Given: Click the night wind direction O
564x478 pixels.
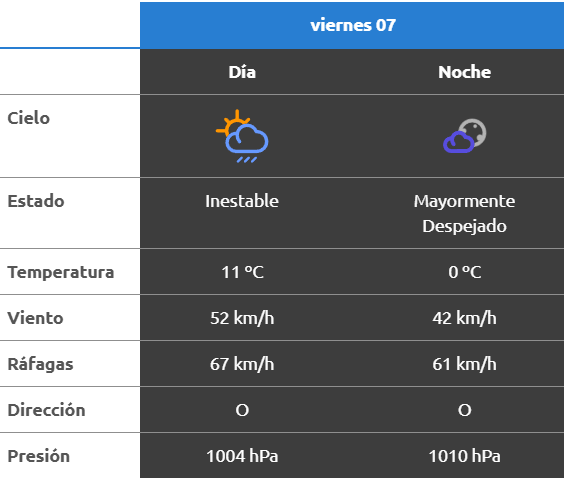Looking at the screenshot, I should point(464,410).
